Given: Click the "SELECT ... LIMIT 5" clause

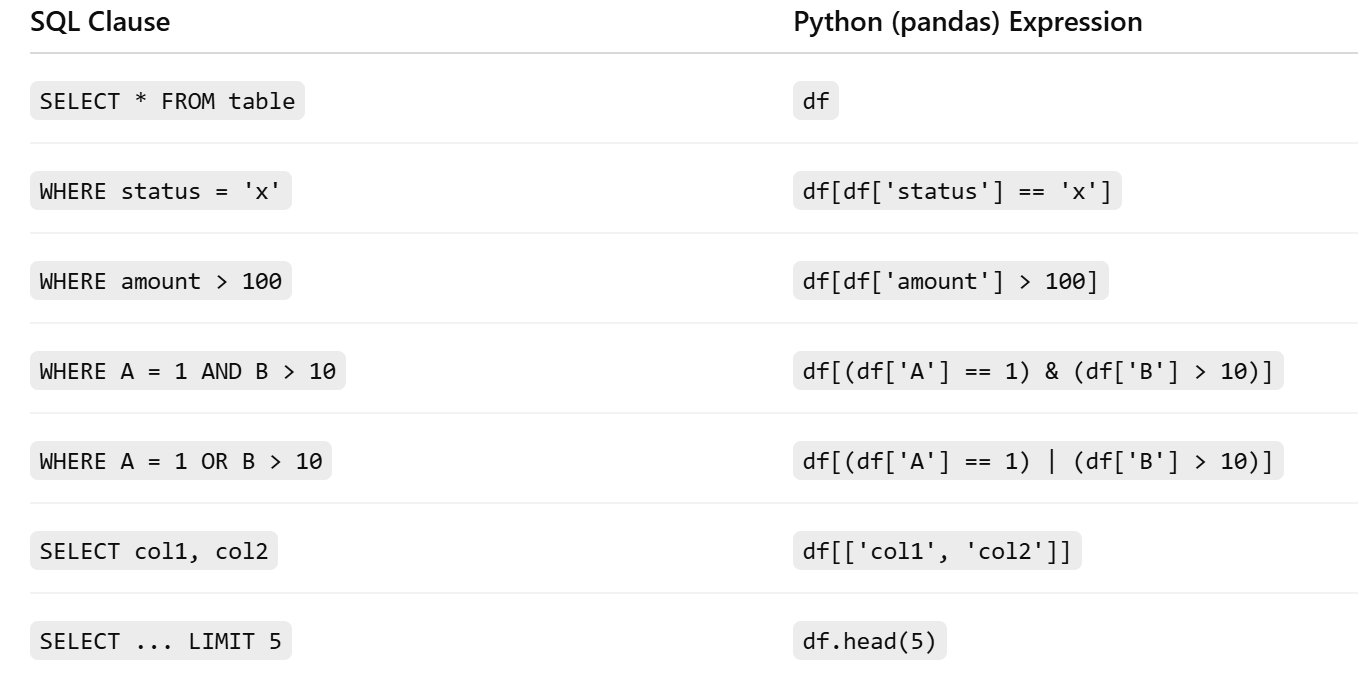Looking at the screenshot, I should click(x=160, y=641).
